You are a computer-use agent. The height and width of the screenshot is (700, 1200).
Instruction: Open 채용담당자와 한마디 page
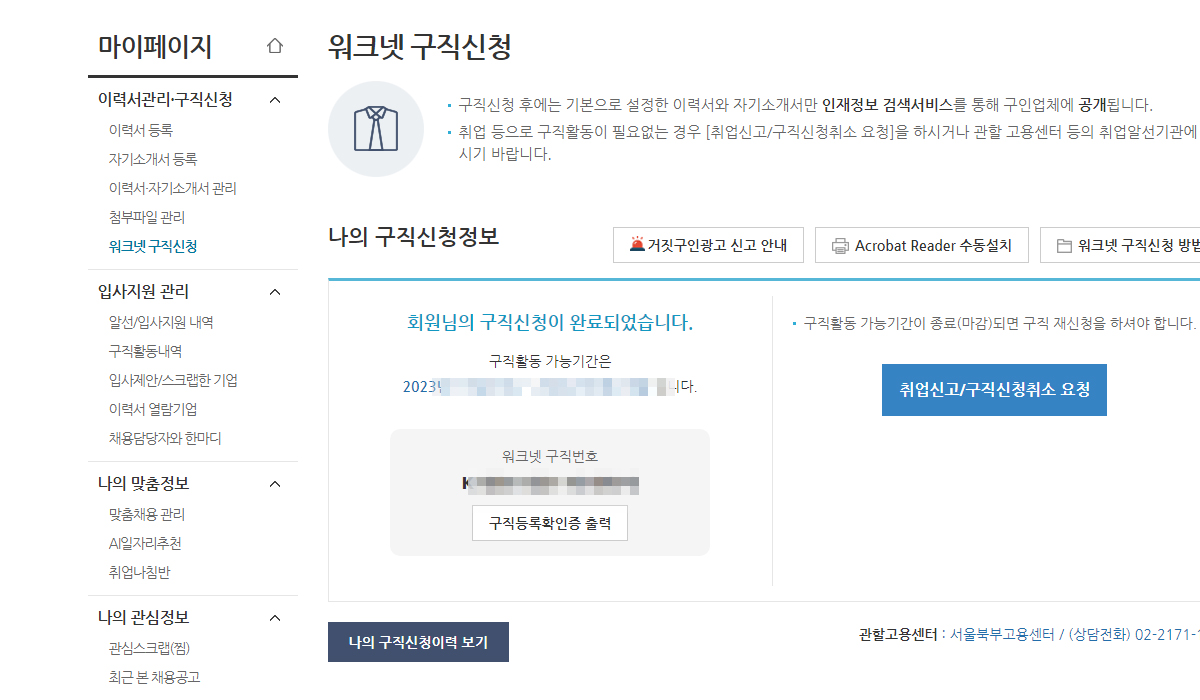[x=165, y=438]
